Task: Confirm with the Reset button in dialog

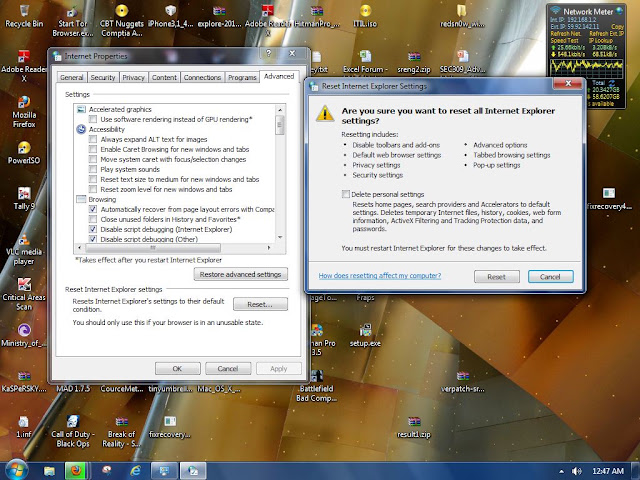Action: tap(497, 276)
